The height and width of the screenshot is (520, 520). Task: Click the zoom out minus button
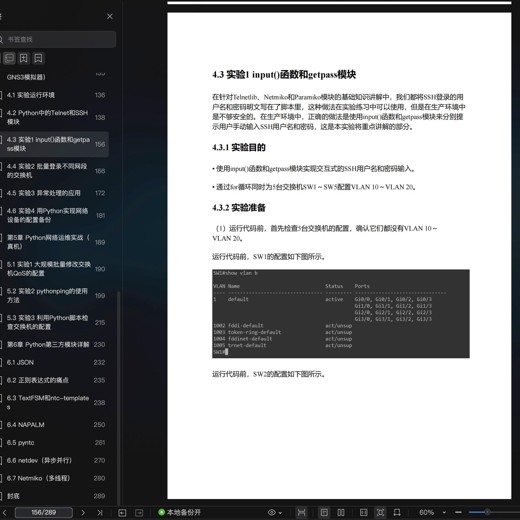pos(458,512)
